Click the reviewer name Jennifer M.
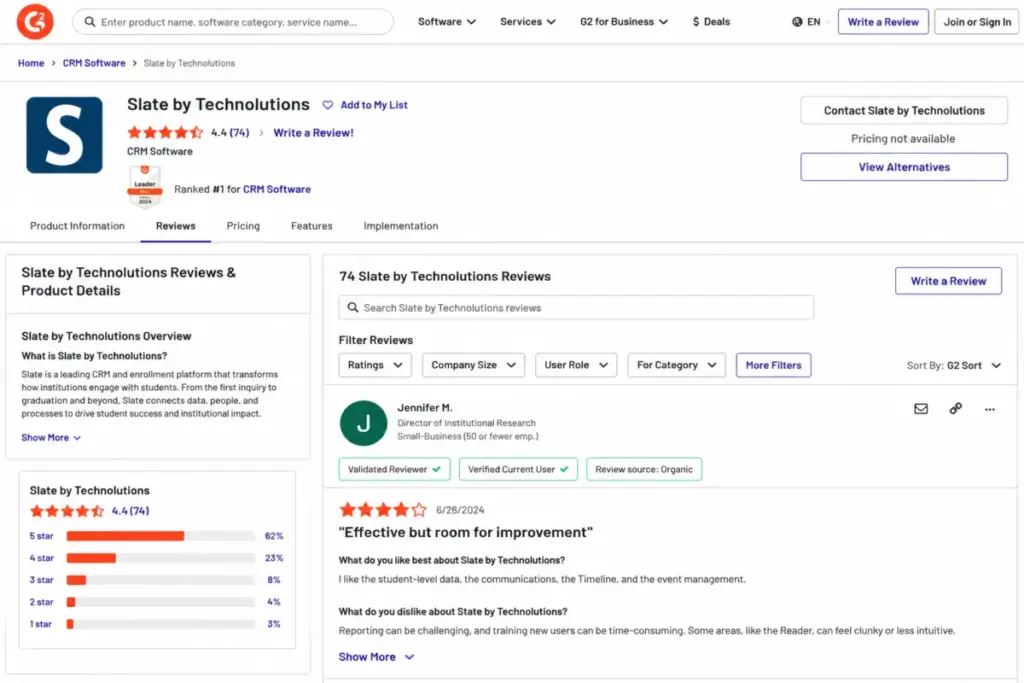 click(424, 407)
